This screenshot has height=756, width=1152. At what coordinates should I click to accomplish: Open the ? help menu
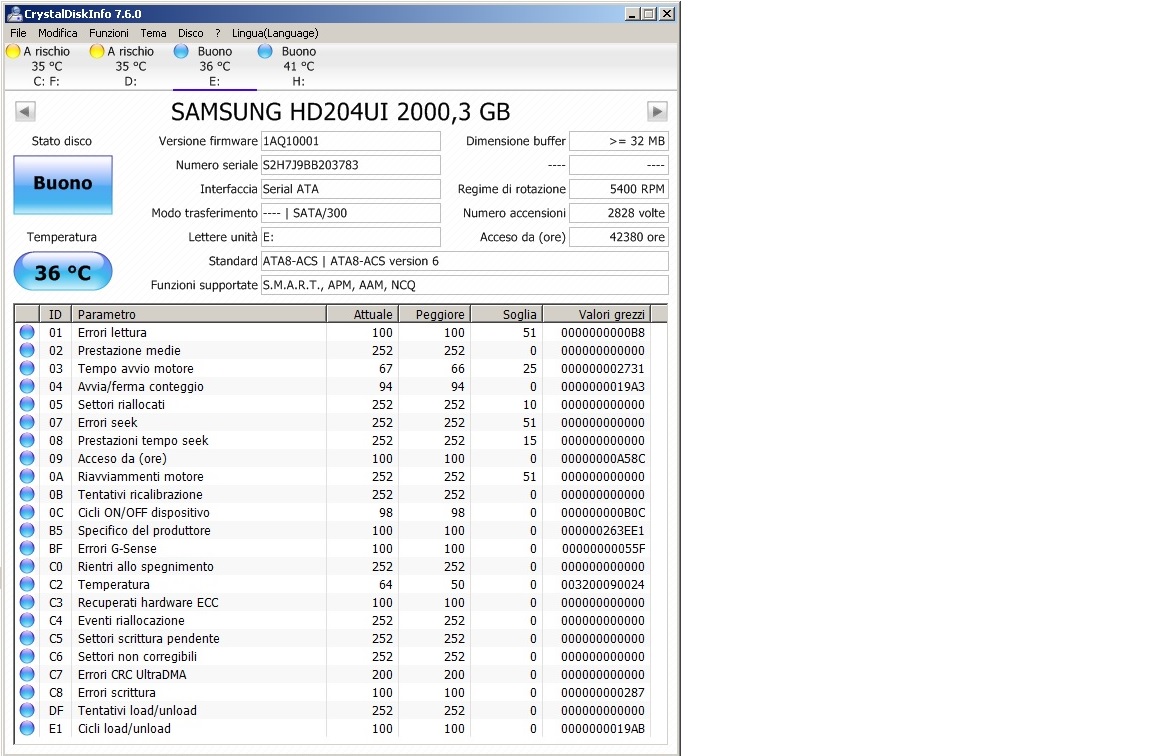coord(217,33)
